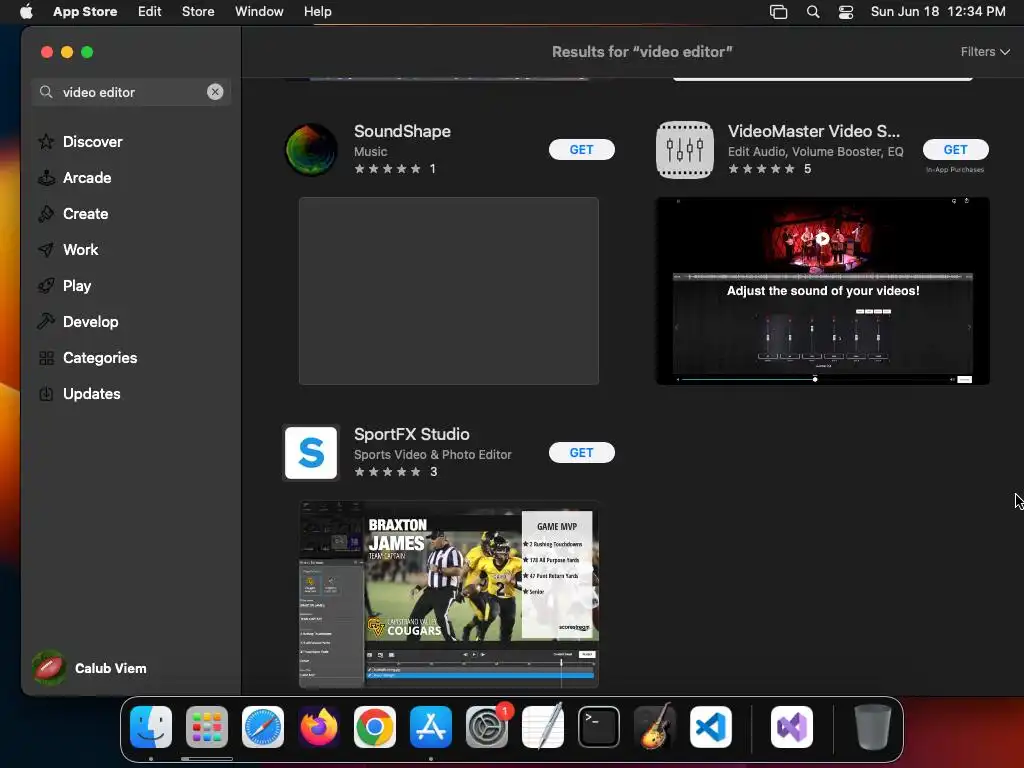
Task: Click Sports Video & Photo Editor subtitle
Action: (x=432, y=455)
